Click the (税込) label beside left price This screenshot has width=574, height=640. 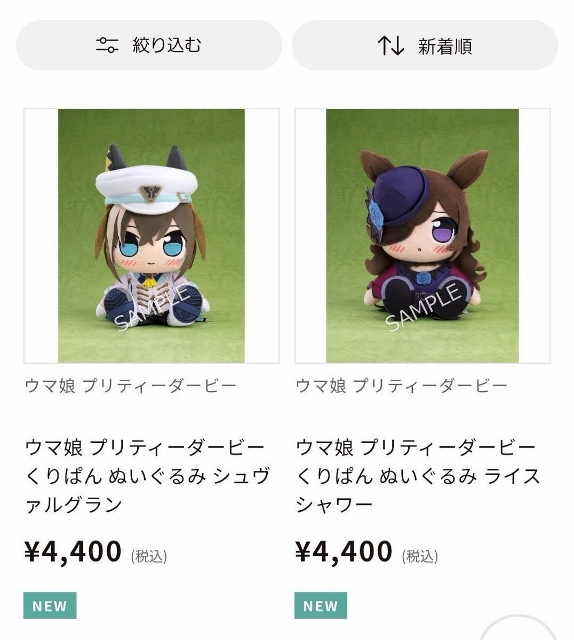[x=149, y=556]
